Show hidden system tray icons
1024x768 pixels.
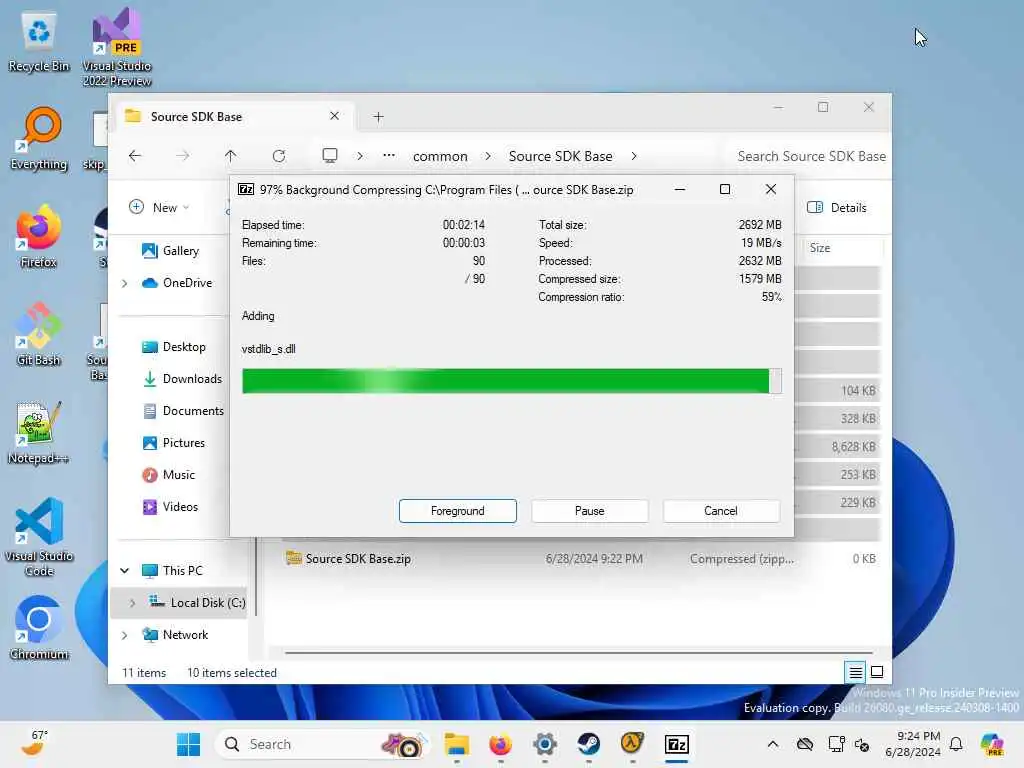tap(773, 744)
